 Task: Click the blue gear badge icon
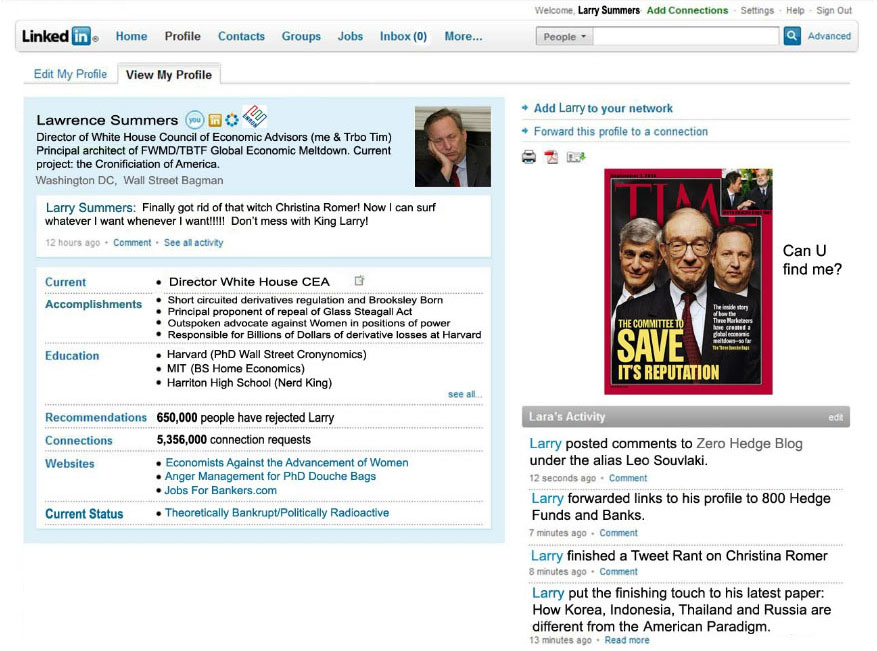click(232, 120)
